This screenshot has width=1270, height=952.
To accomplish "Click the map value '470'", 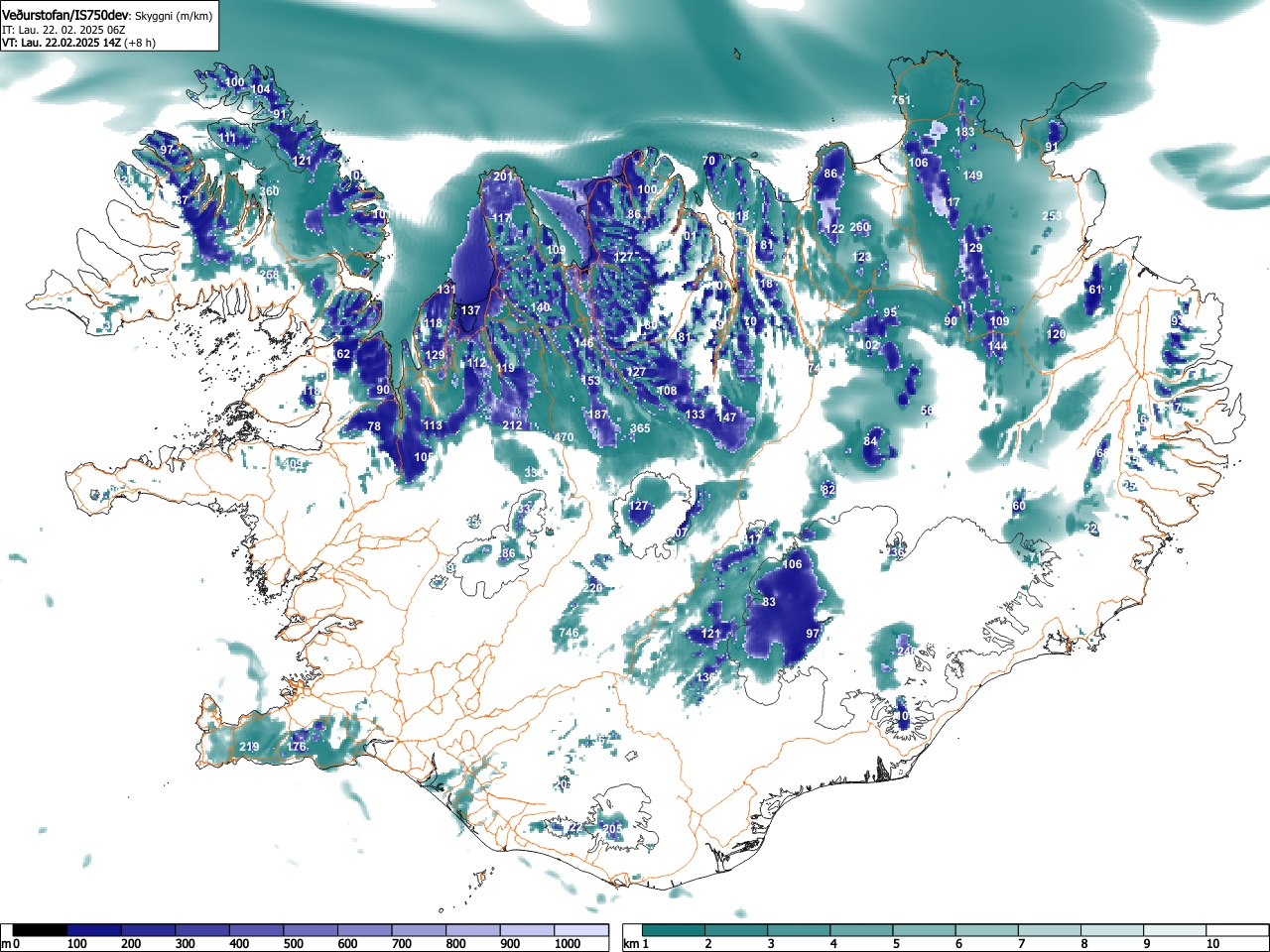I will [x=564, y=438].
